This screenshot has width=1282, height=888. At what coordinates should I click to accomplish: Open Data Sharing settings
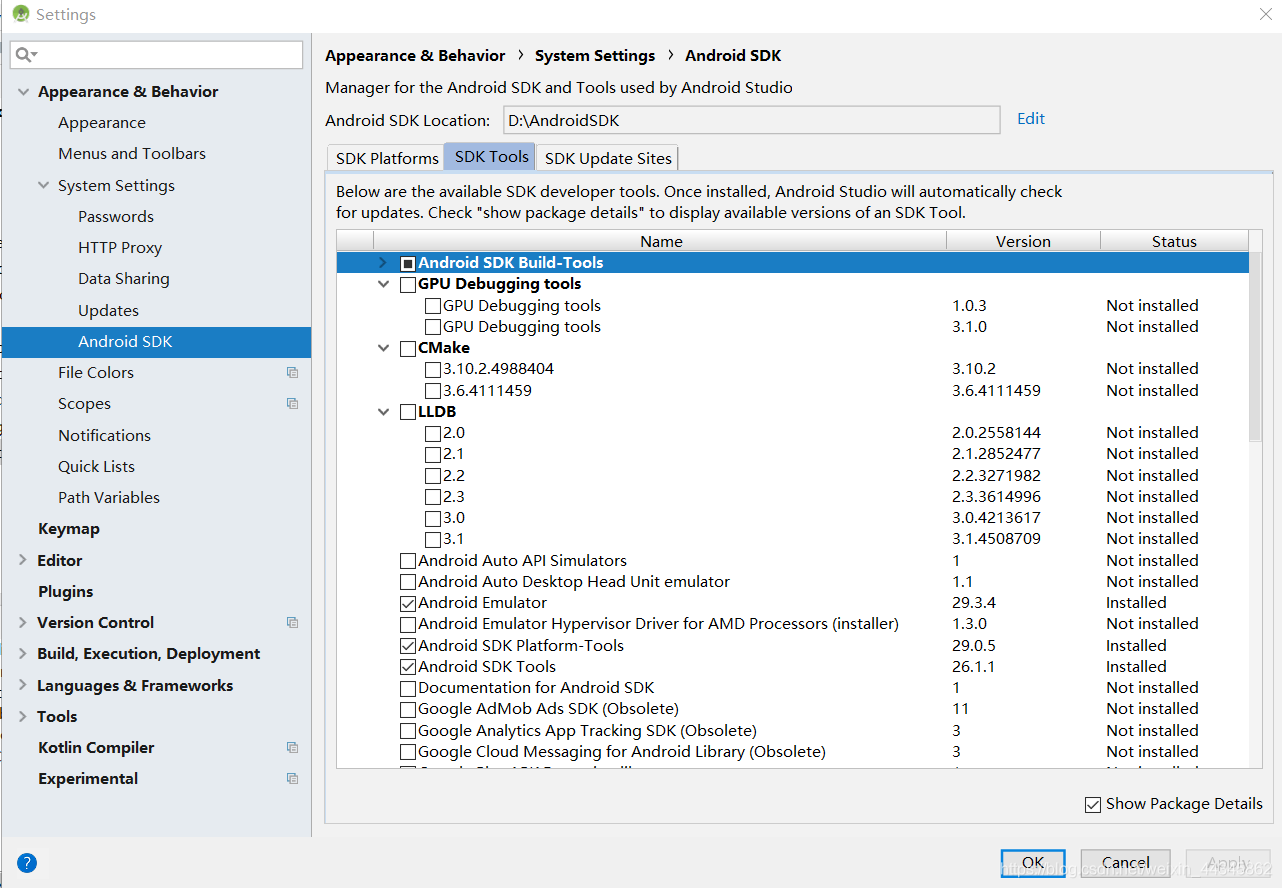pos(124,279)
